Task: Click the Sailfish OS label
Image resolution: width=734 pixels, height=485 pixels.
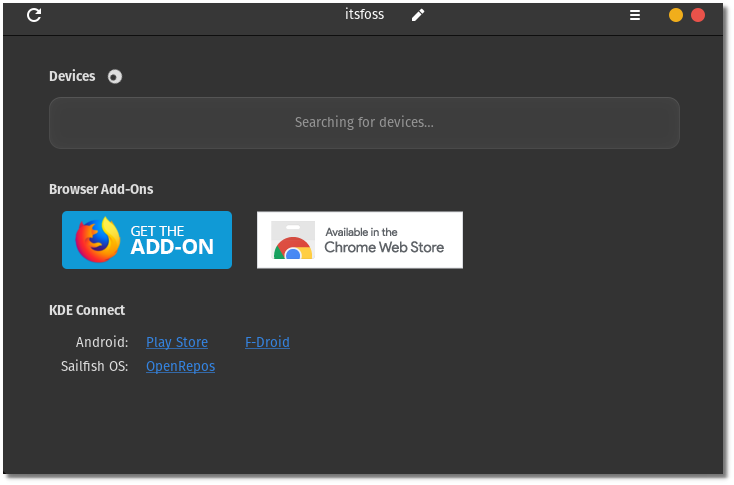Action: [95, 366]
